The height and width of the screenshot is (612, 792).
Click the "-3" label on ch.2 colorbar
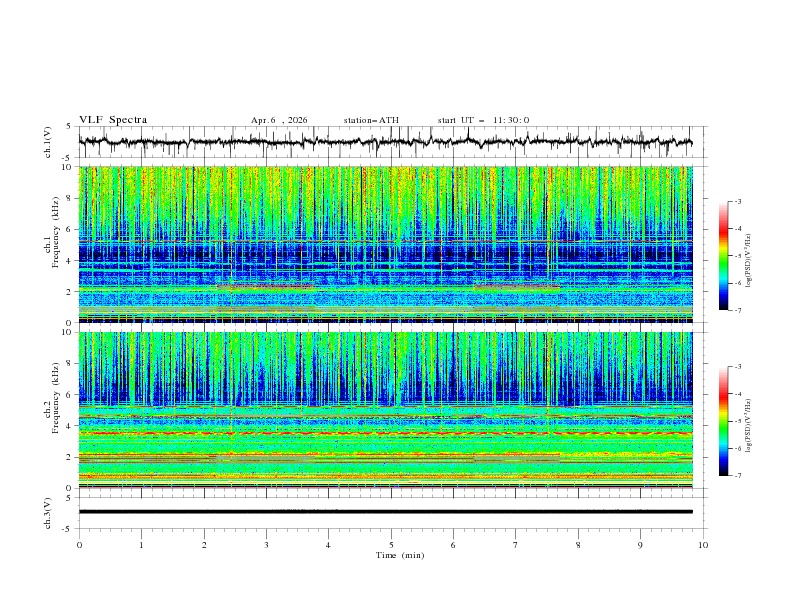(x=738, y=367)
